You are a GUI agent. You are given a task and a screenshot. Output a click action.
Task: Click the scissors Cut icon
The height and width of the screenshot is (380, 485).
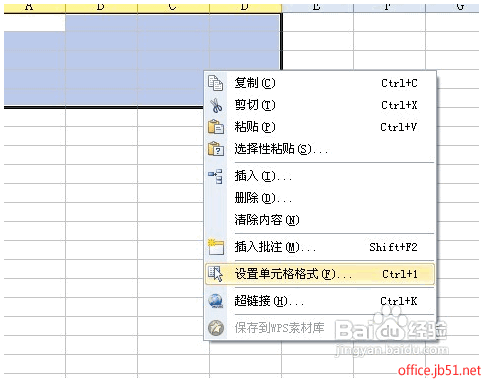pos(216,105)
